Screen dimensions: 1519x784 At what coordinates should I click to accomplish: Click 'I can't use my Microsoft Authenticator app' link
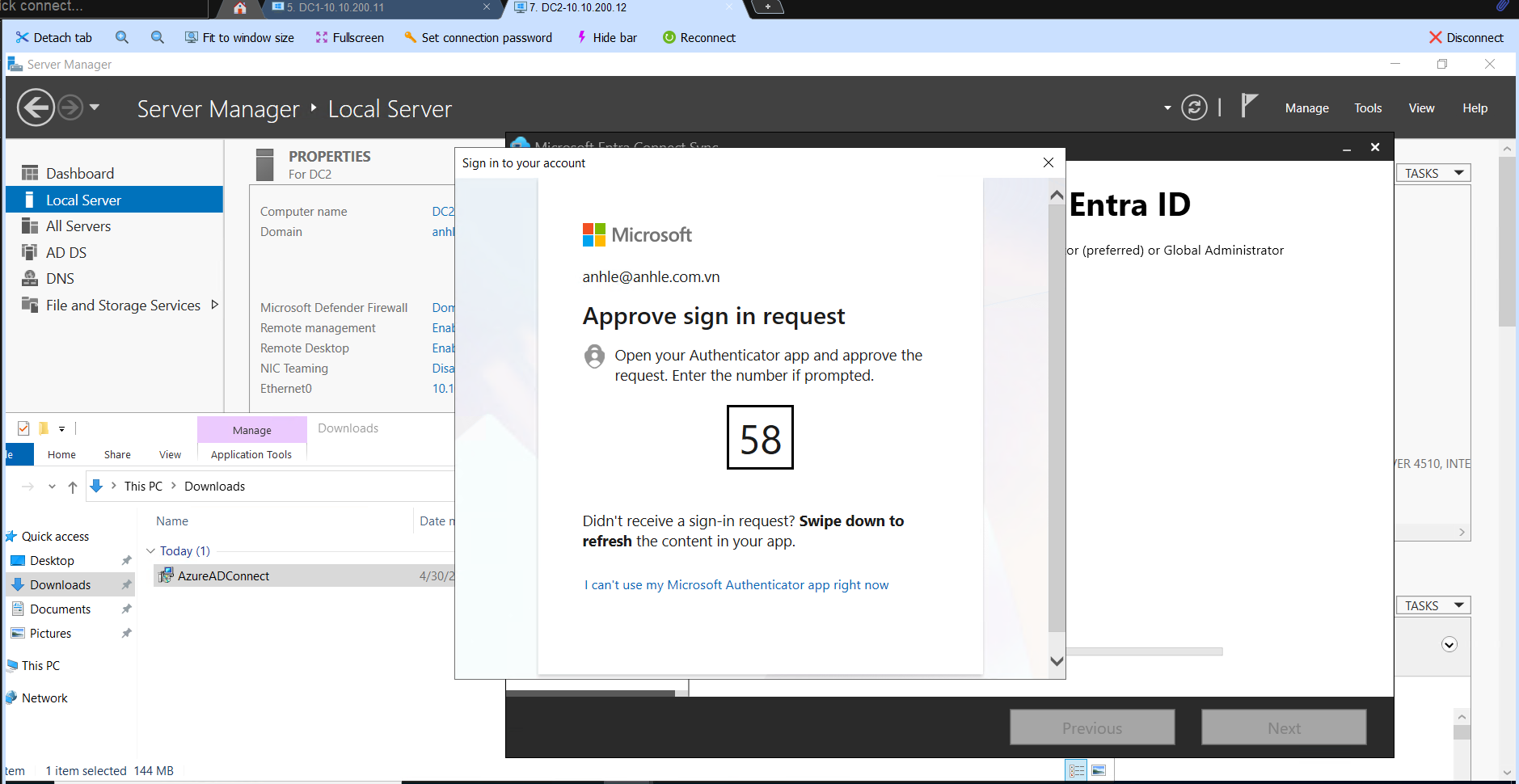[736, 585]
